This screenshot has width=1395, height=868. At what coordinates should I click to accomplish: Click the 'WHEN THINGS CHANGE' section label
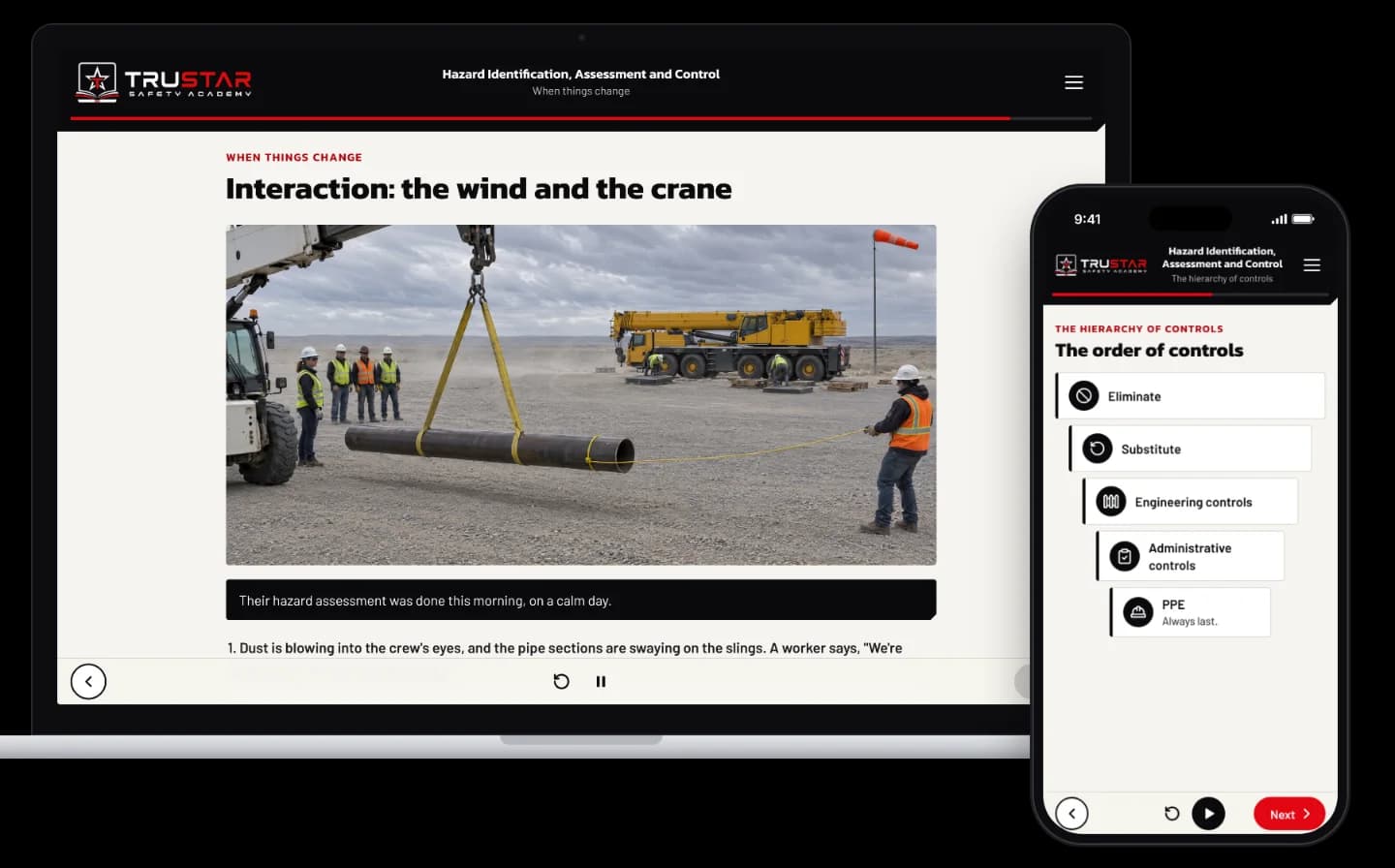pos(294,157)
